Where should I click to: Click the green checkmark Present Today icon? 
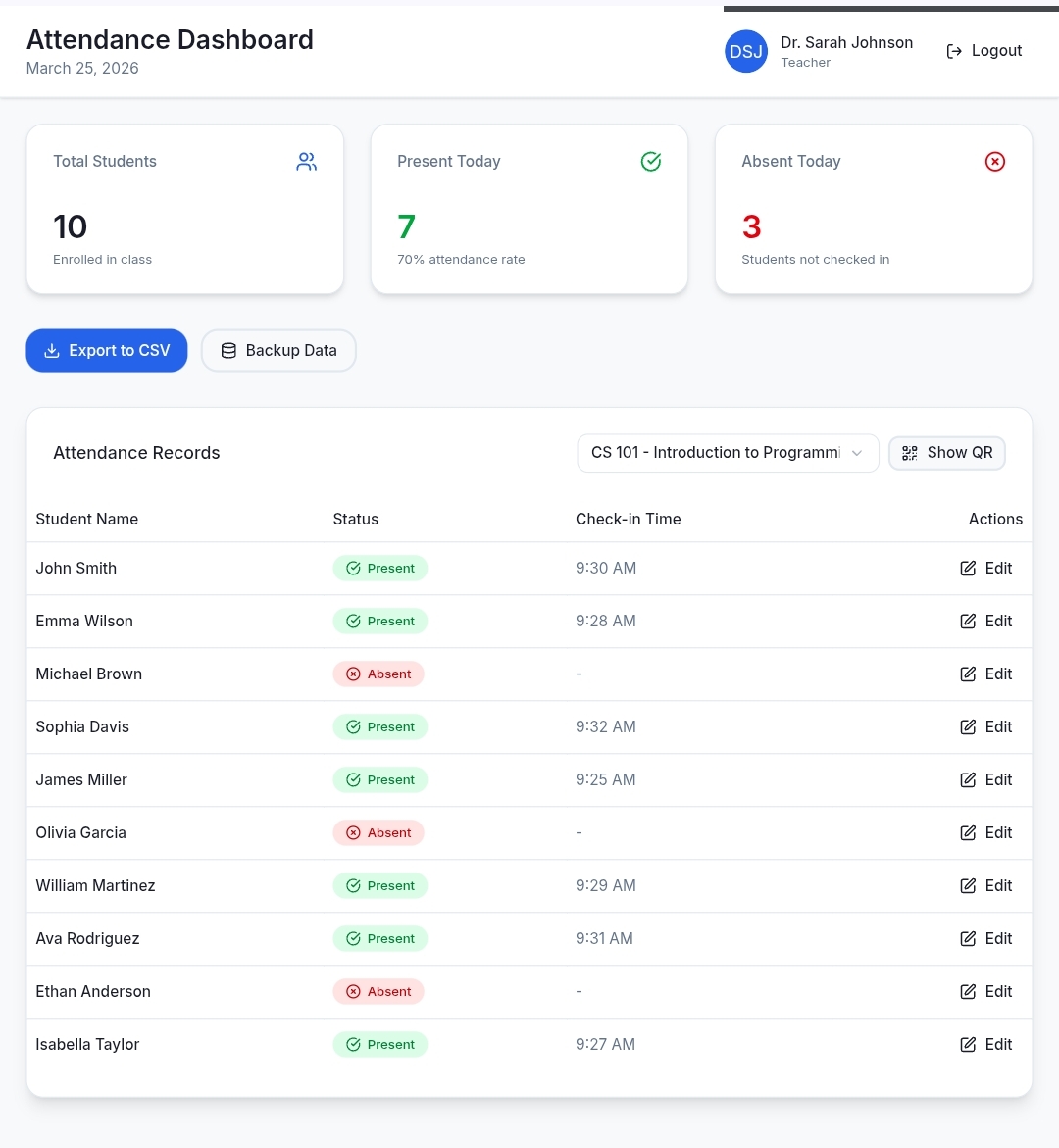coord(651,162)
